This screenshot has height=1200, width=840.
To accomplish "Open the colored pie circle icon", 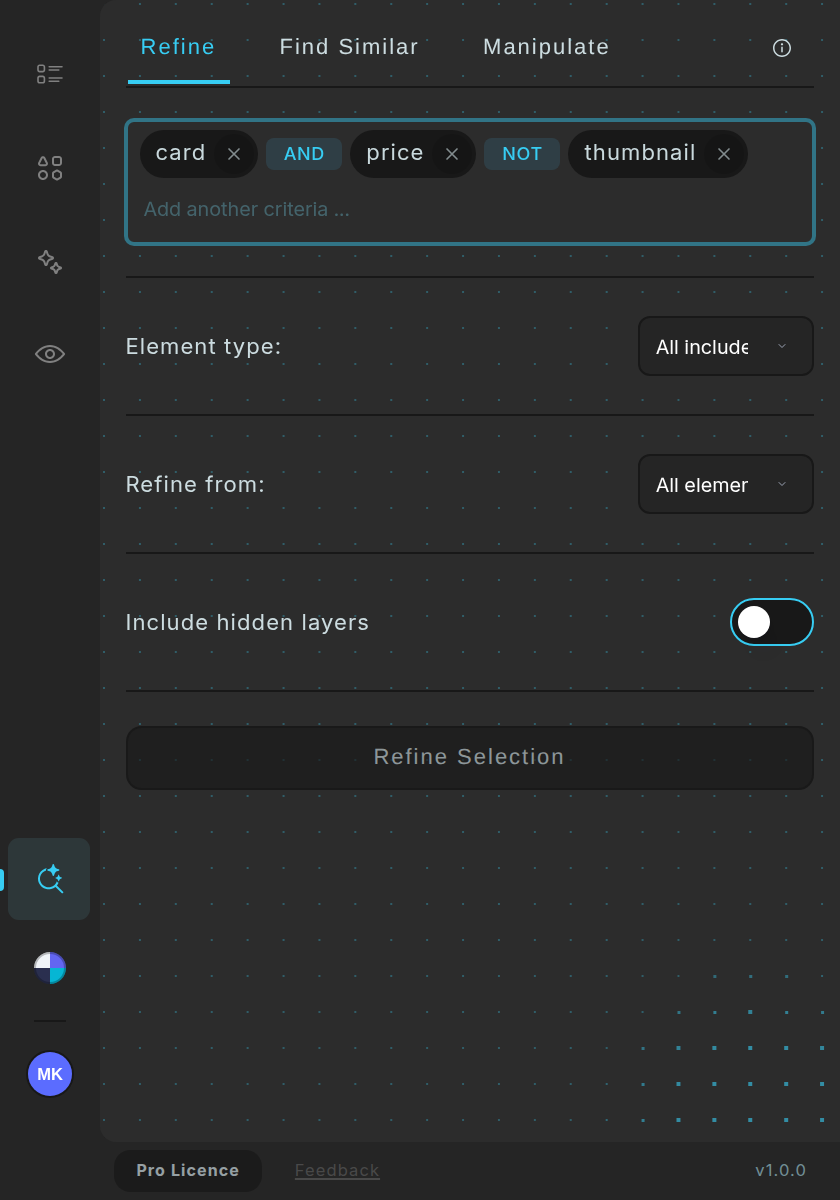I will tap(50, 968).
